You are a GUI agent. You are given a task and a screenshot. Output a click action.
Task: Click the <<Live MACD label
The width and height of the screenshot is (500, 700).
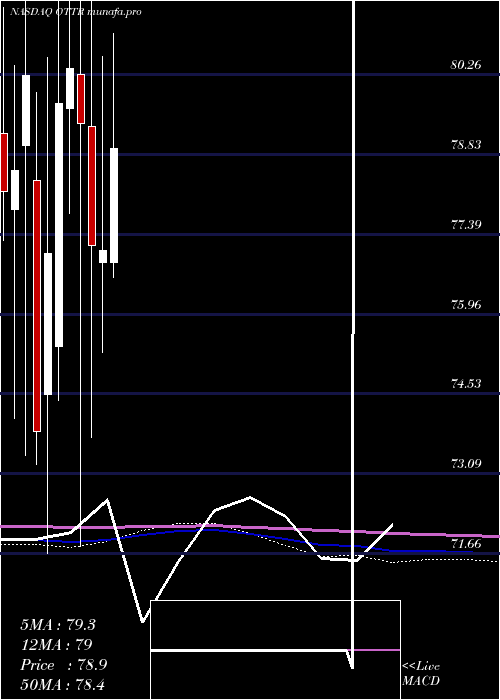421,674
